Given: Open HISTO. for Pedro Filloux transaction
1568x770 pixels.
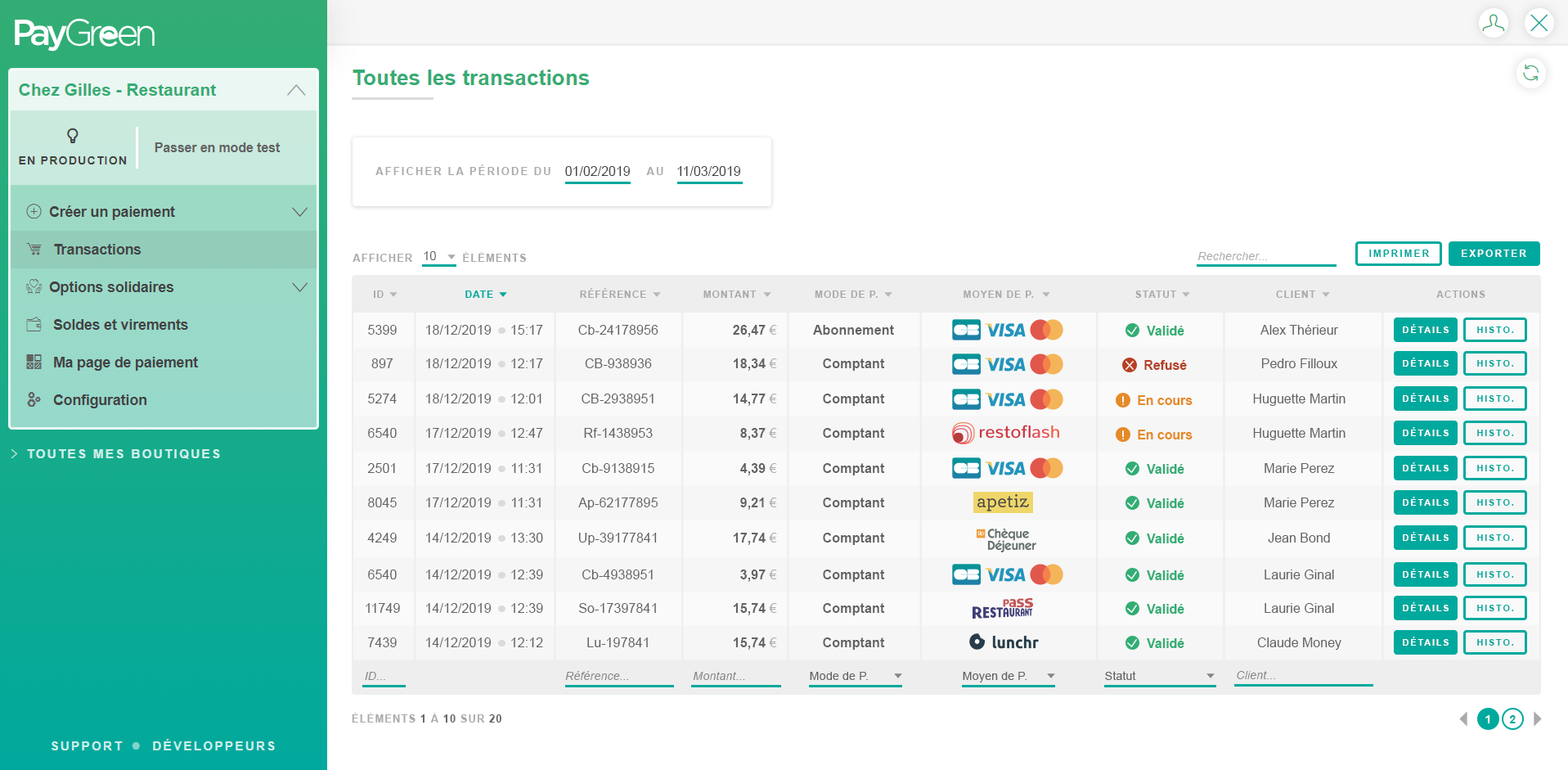Looking at the screenshot, I should click(1495, 363).
